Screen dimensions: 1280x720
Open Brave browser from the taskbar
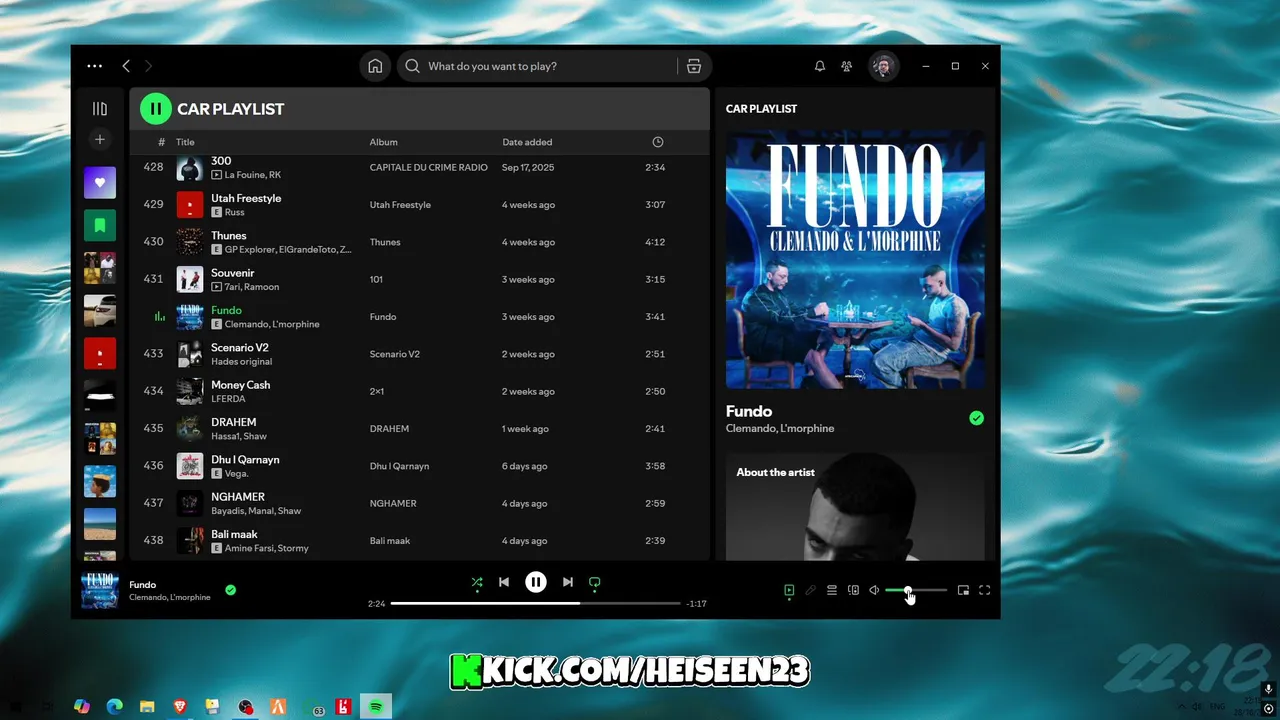[180, 707]
